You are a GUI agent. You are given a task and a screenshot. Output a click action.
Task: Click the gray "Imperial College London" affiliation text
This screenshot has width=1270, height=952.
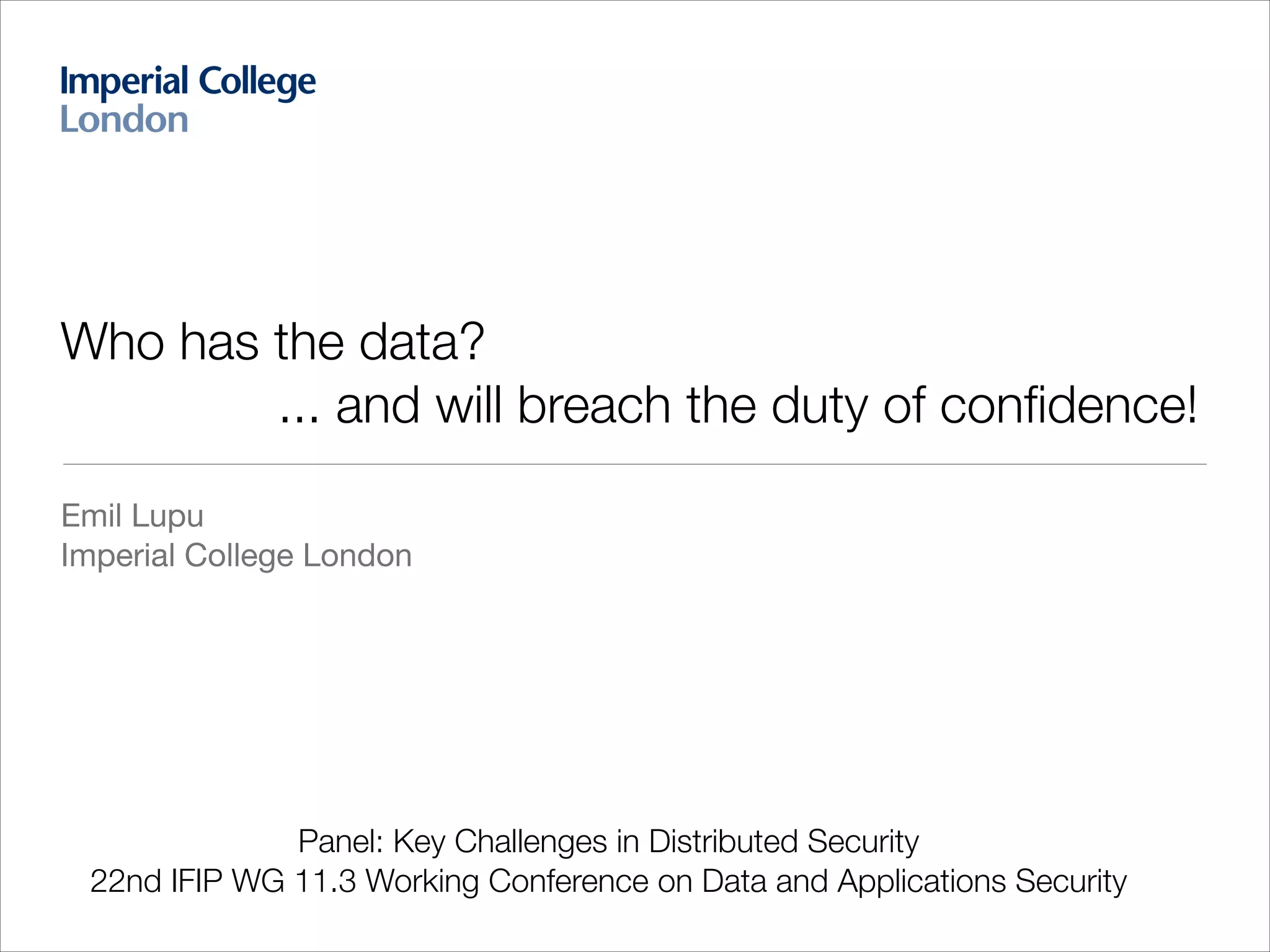pos(236,555)
